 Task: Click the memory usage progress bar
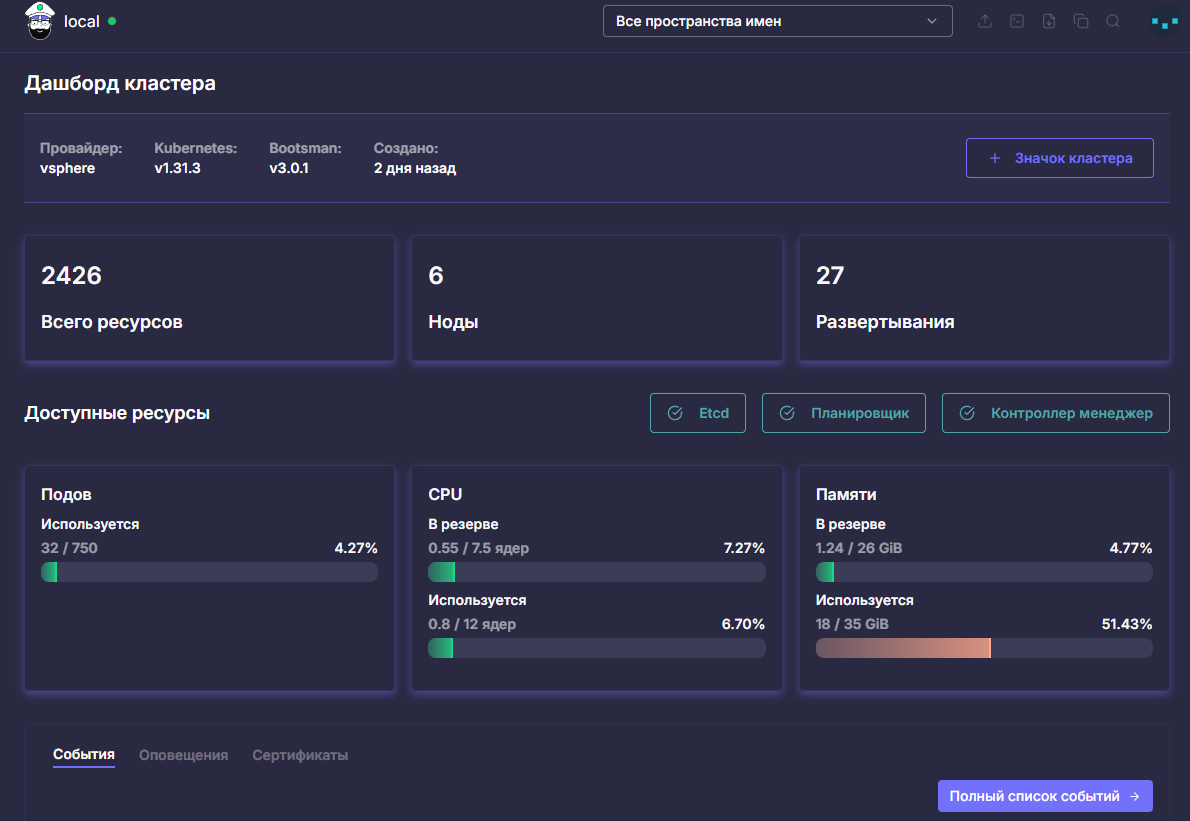point(984,648)
